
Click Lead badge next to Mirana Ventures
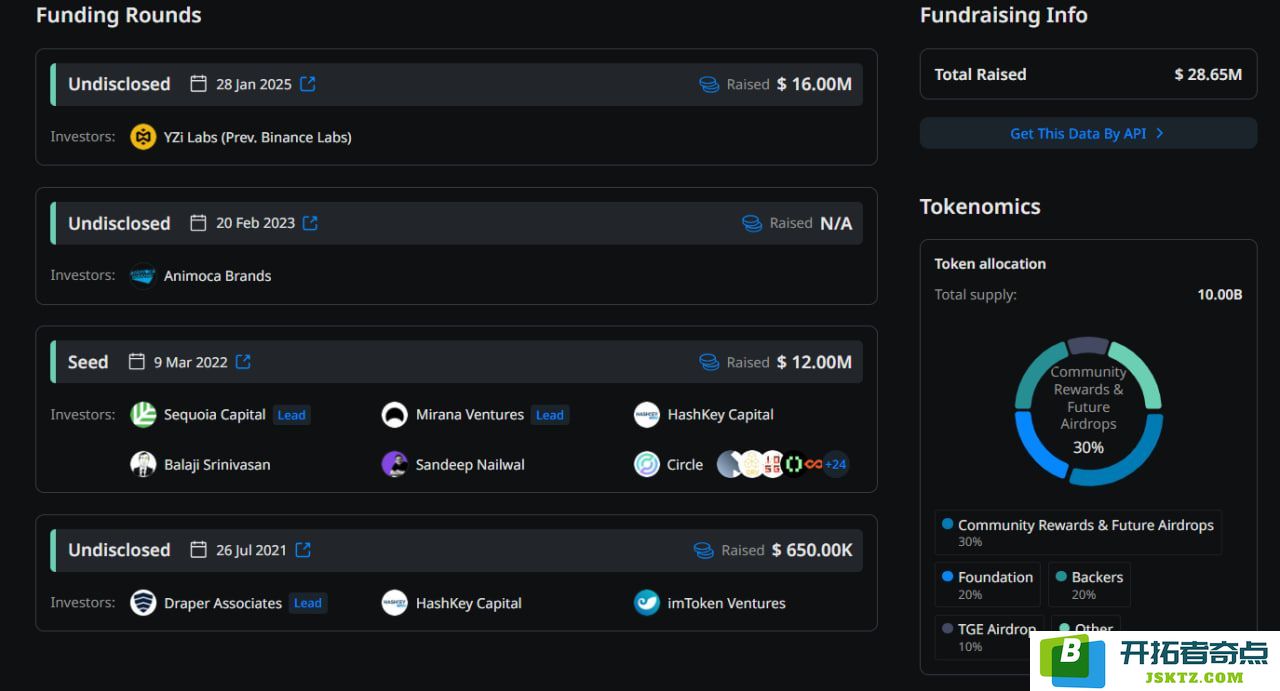[x=550, y=415]
